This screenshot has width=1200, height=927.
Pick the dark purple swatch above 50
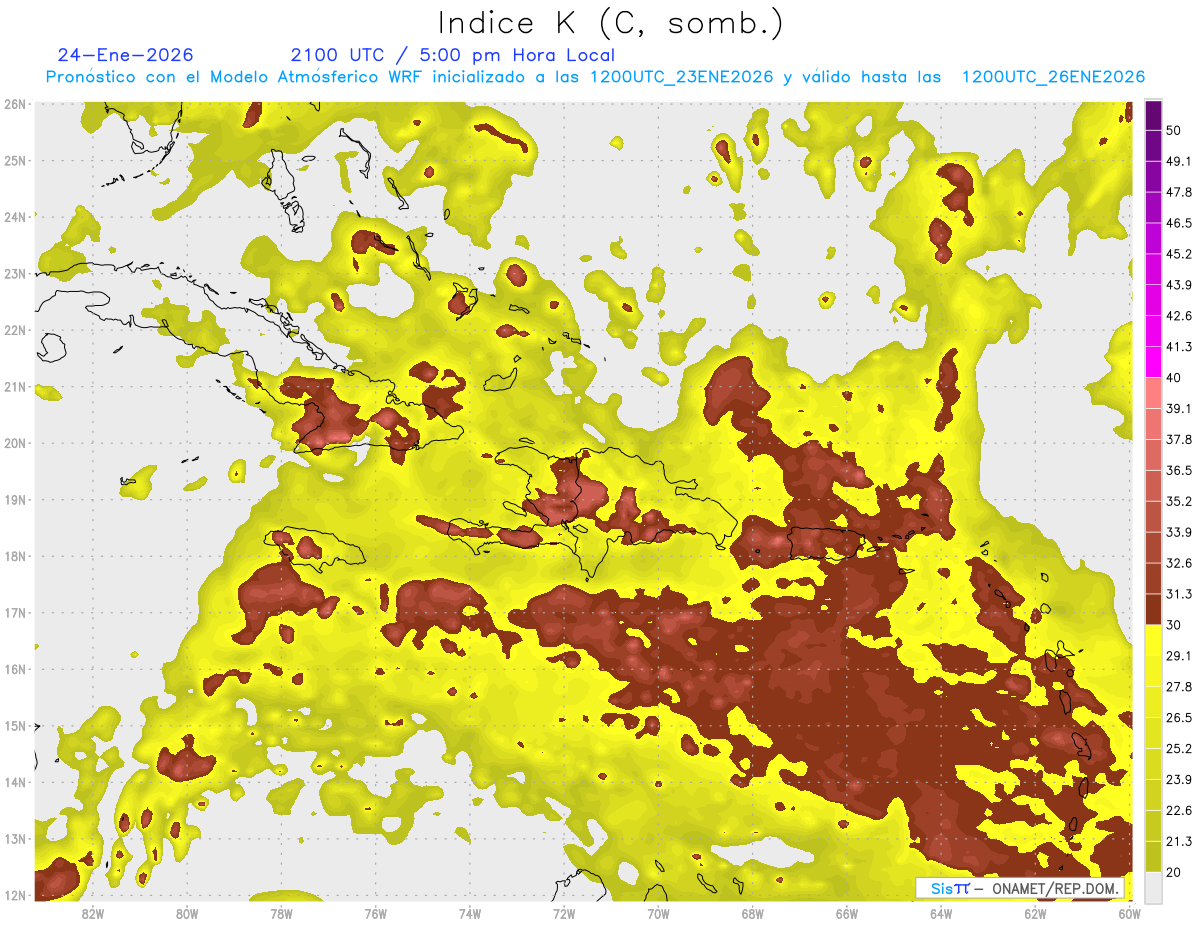coord(1153,116)
